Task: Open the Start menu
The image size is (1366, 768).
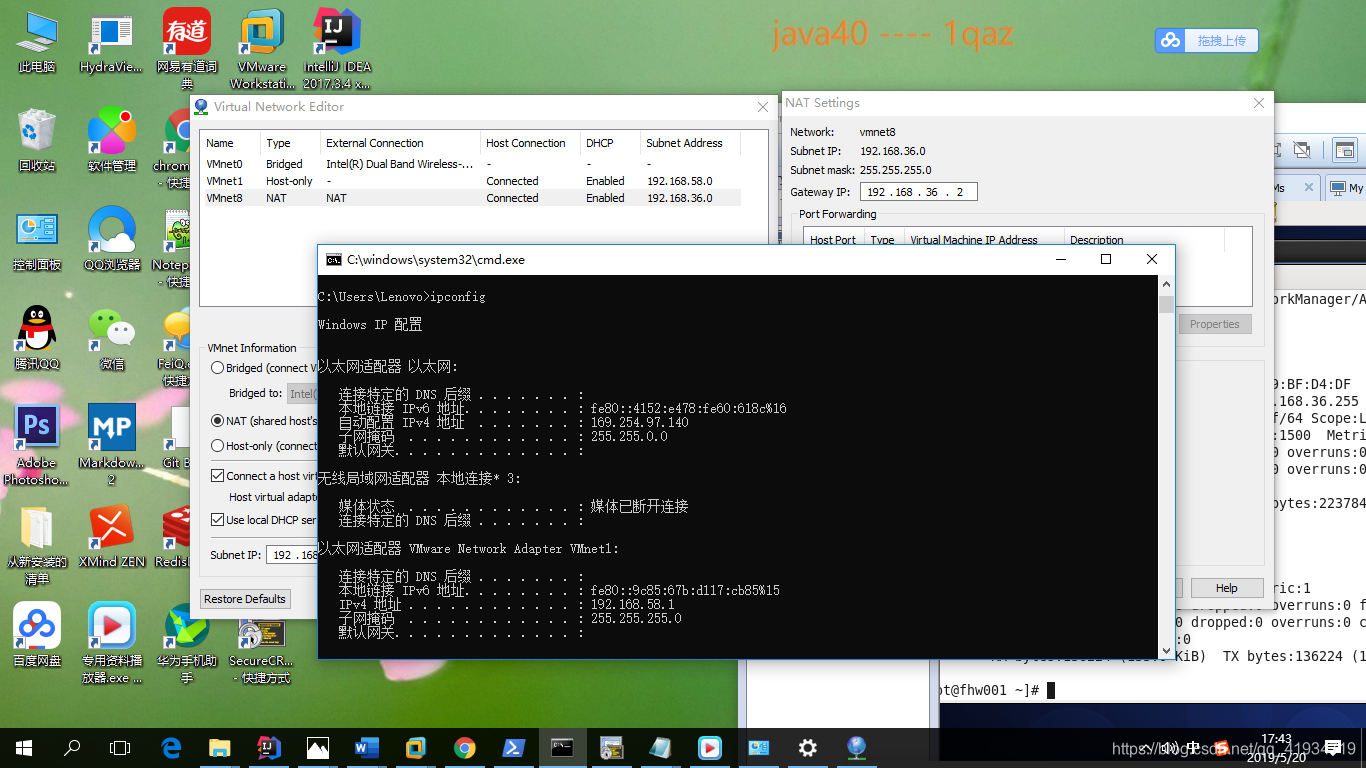Action: click(24, 748)
